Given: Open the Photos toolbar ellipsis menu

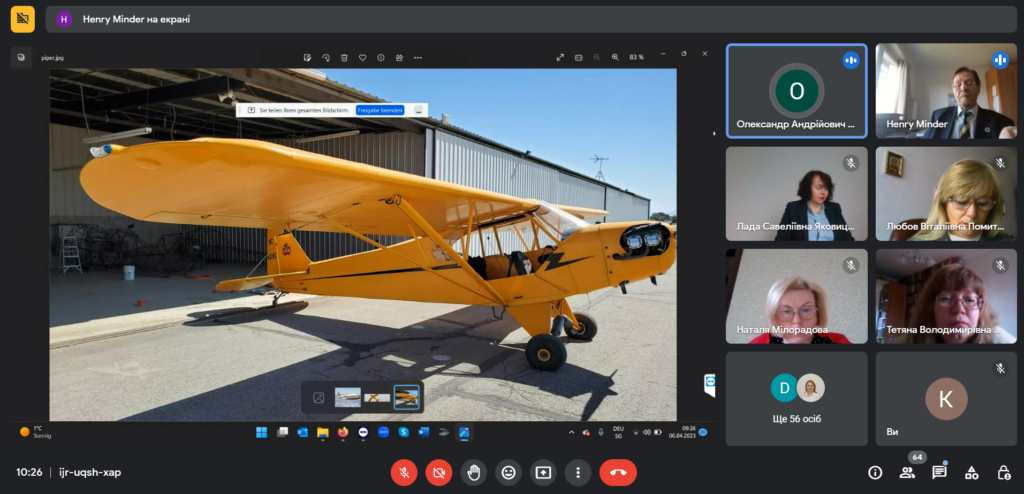Looking at the screenshot, I should coord(418,57).
